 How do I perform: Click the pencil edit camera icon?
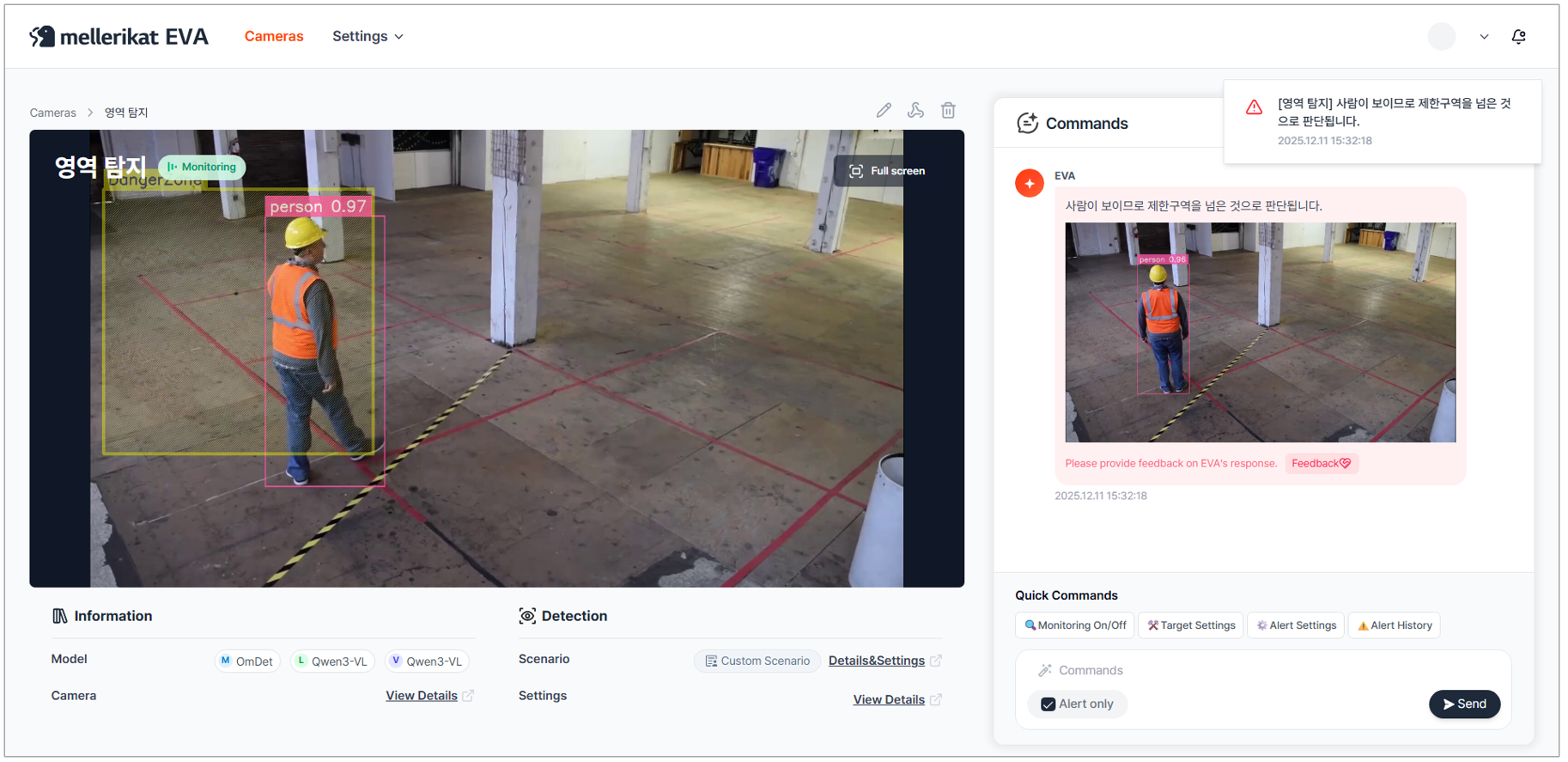point(884,111)
